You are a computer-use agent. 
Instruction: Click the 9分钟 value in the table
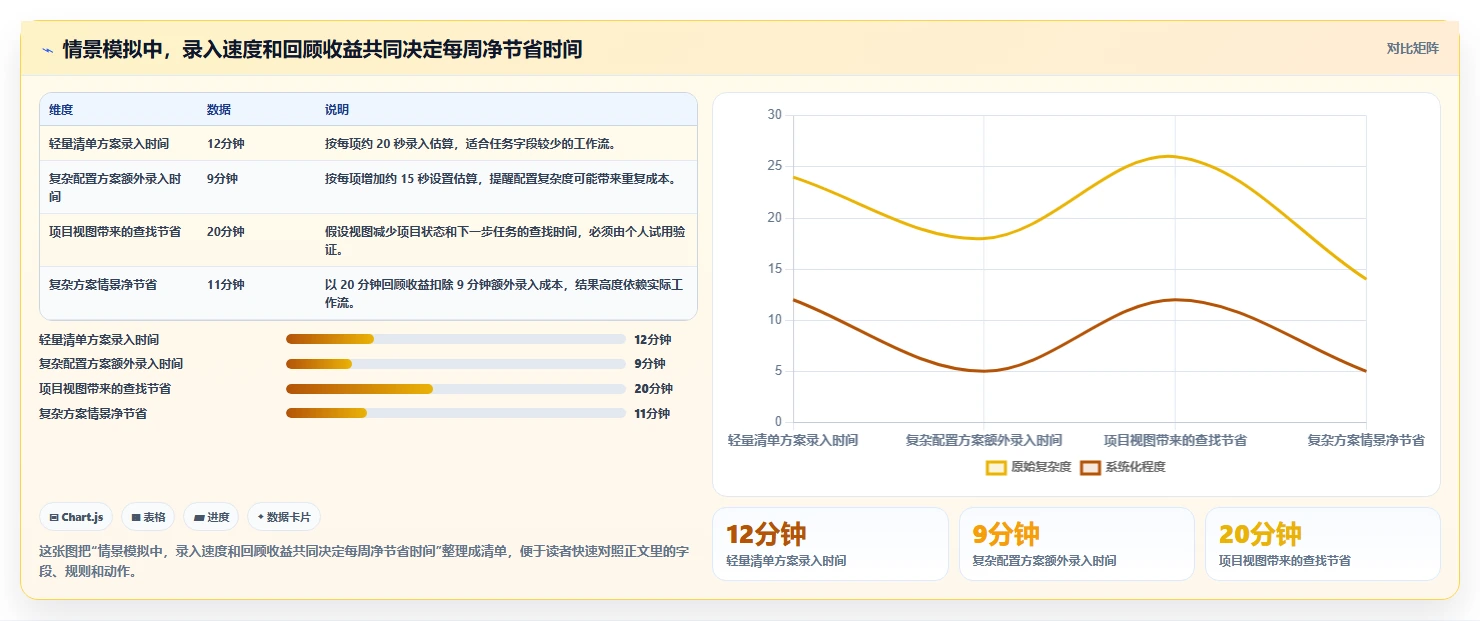pos(222,179)
